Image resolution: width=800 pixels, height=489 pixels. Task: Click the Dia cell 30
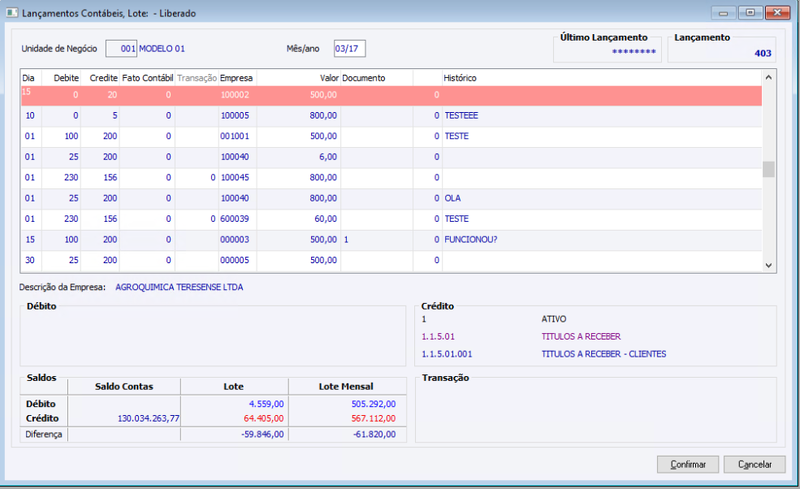click(x=30, y=260)
